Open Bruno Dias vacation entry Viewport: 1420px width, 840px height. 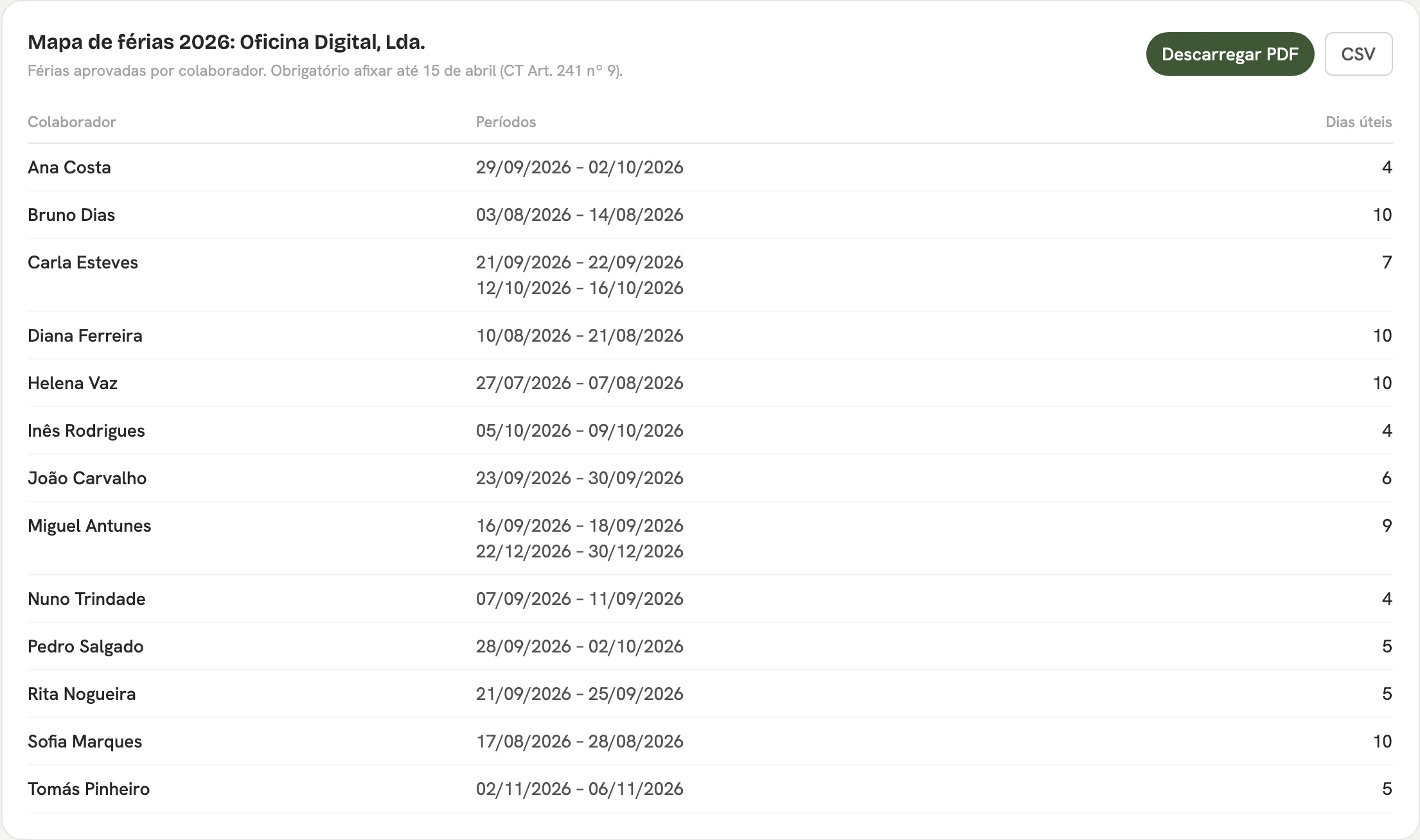click(710, 214)
